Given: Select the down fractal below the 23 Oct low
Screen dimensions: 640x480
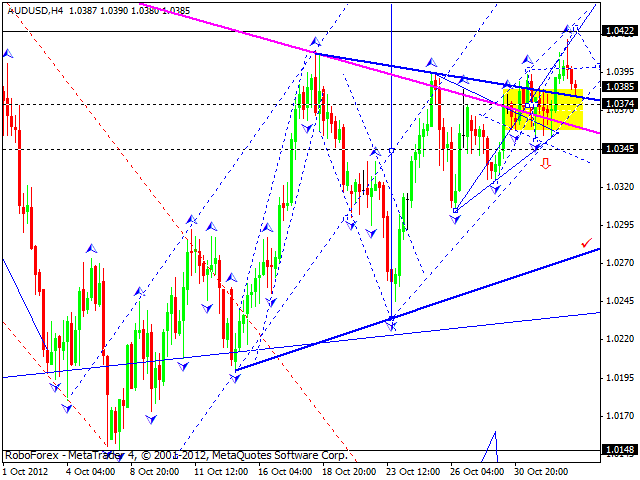Looking at the screenshot, I should click(x=391, y=326).
